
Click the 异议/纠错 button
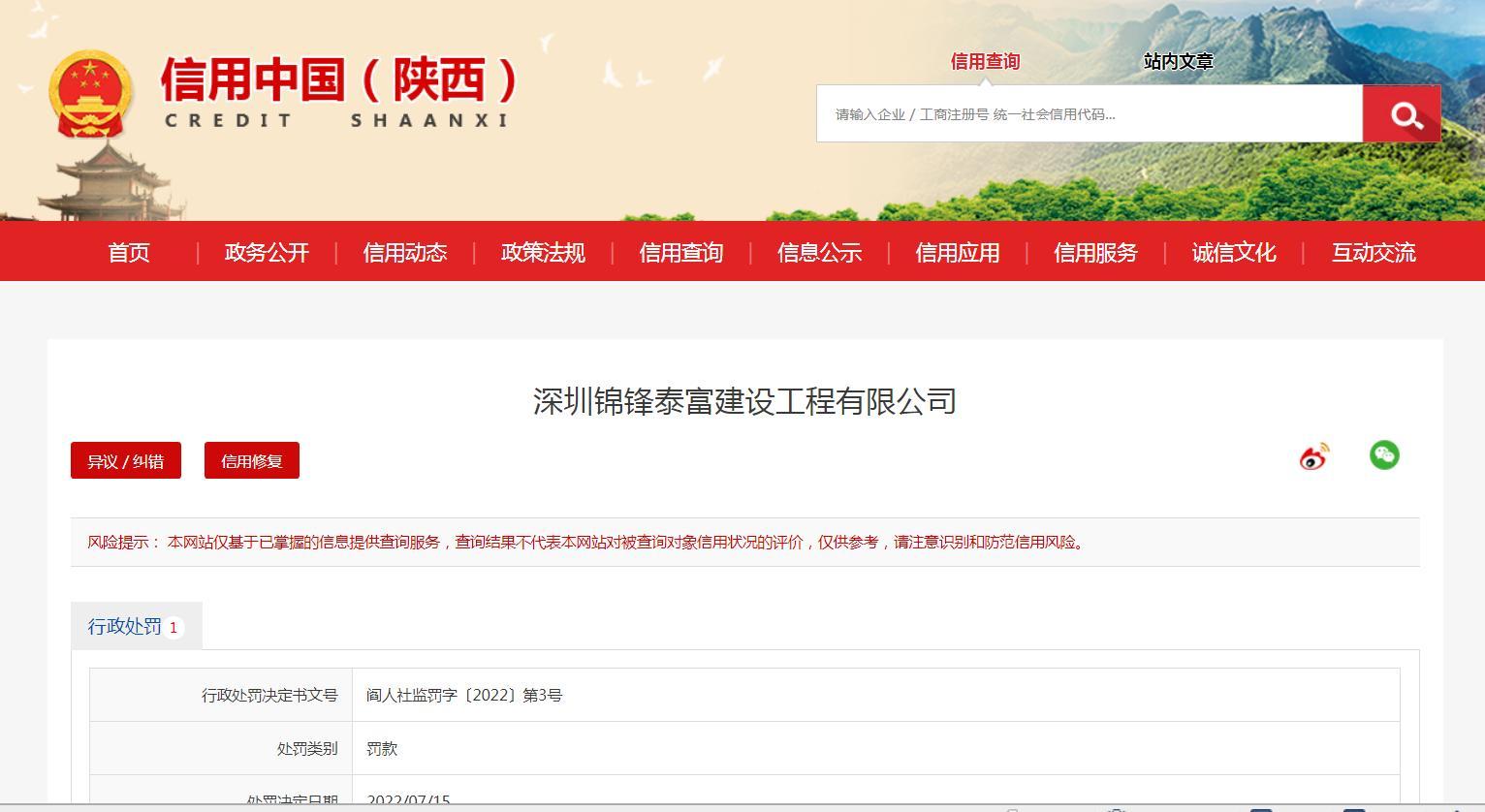pos(126,461)
